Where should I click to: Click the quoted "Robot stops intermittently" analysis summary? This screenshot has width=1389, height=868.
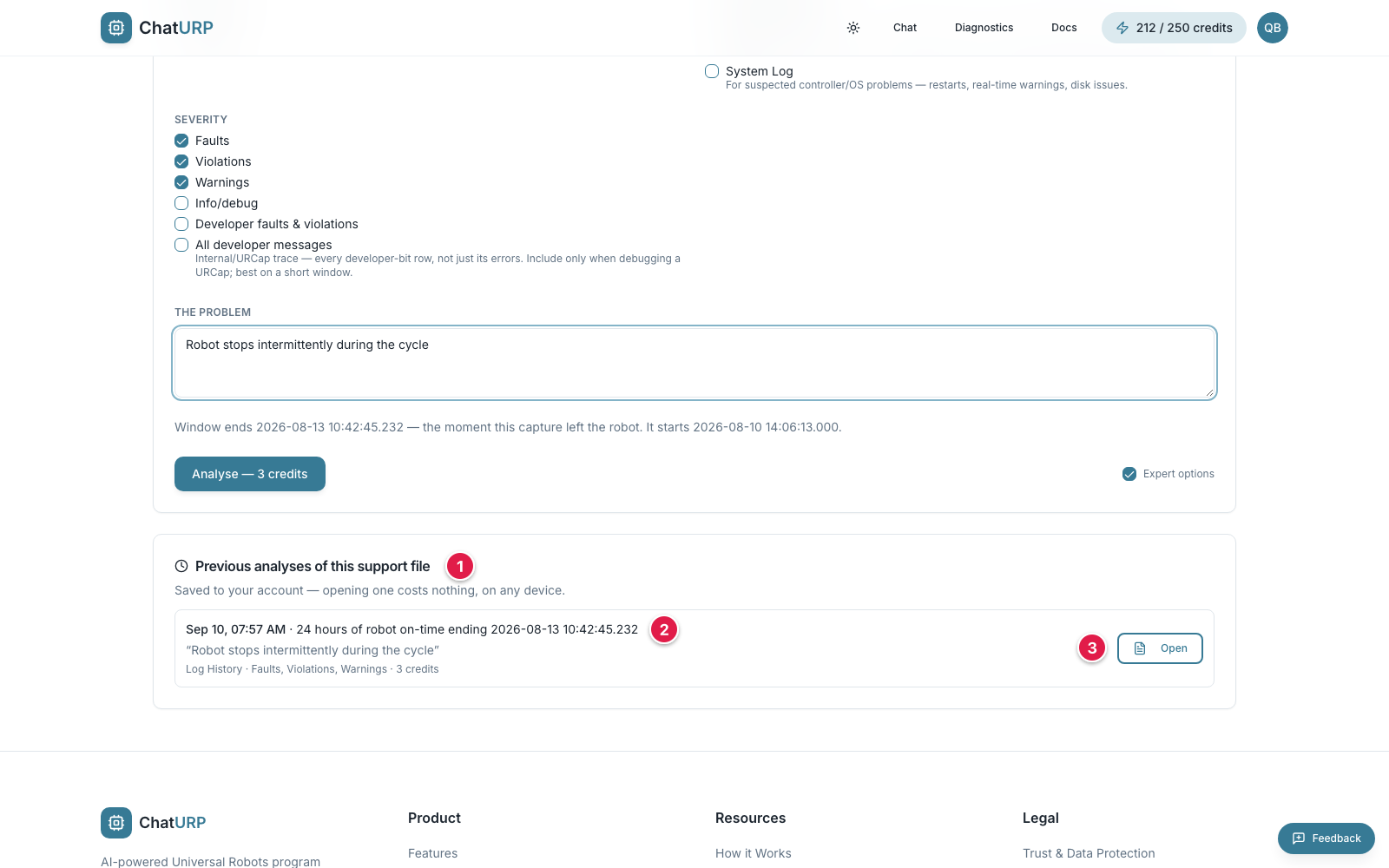[x=313, y=650]
